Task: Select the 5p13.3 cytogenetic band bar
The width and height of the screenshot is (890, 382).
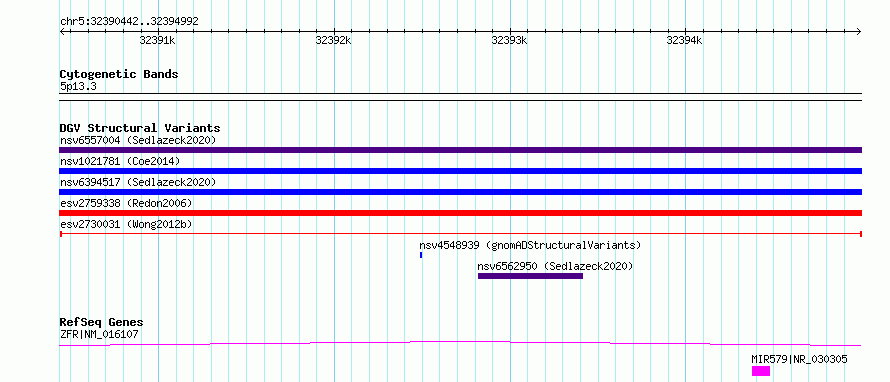Action: (460, 97)
